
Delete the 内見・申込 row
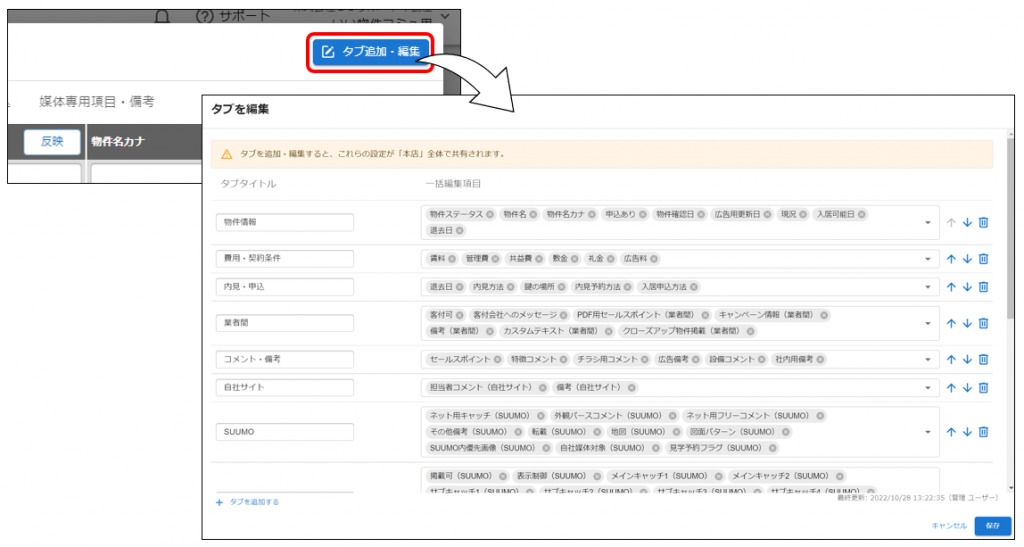[x=984, y=287]
